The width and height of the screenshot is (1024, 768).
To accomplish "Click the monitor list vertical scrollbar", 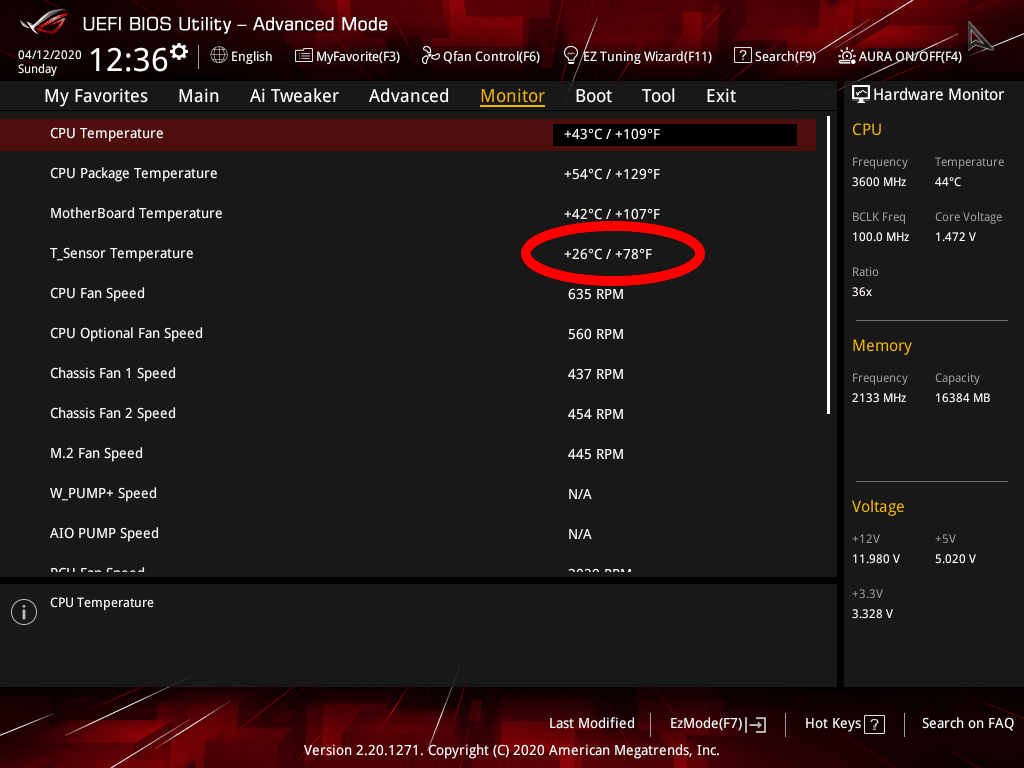I will [x=828, y=265].
